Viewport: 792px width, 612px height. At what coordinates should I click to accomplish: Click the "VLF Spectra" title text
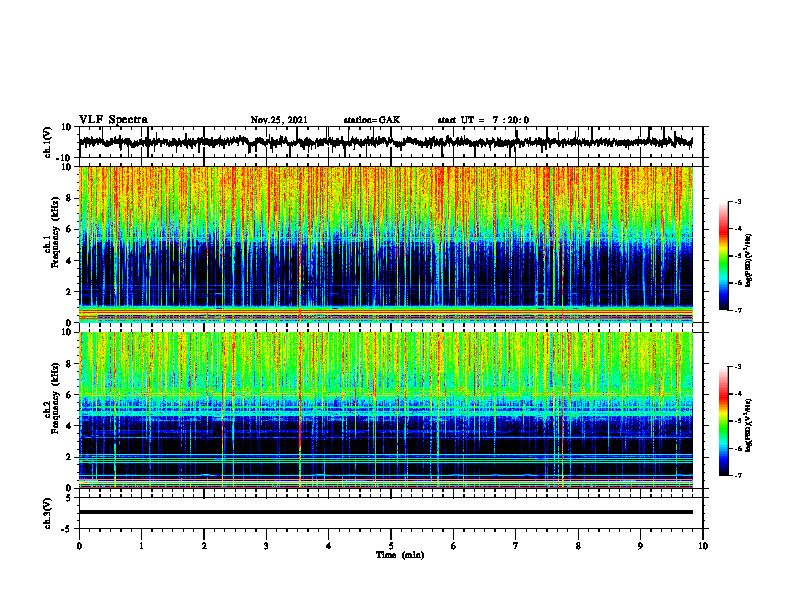point(113,120)
